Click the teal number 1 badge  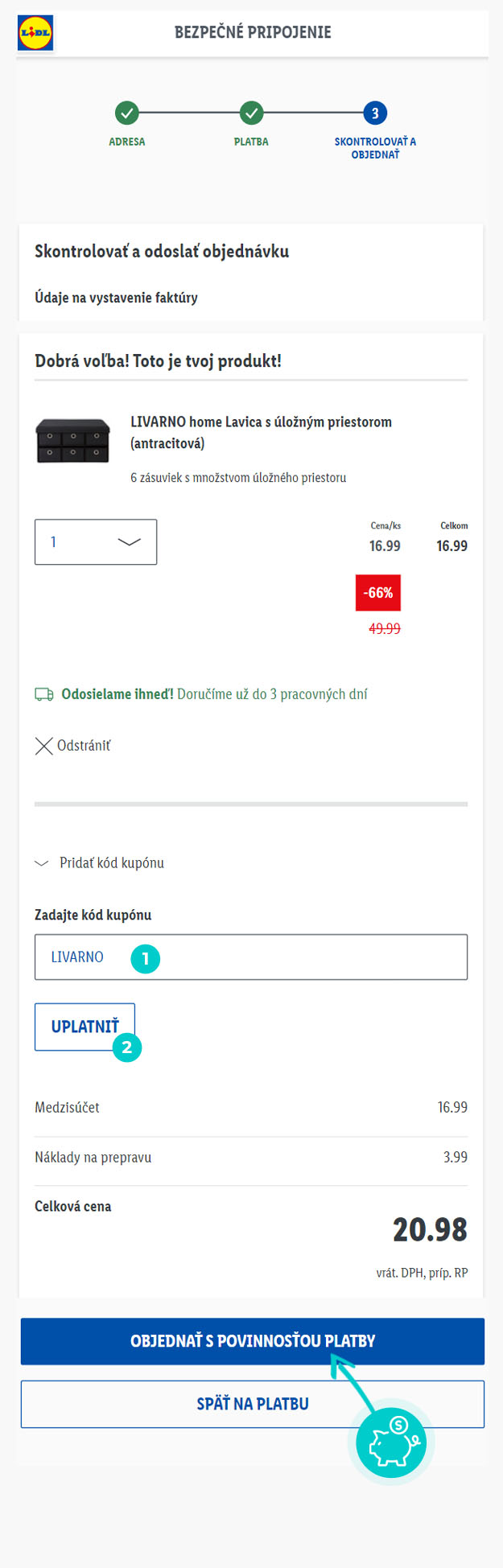146,958
